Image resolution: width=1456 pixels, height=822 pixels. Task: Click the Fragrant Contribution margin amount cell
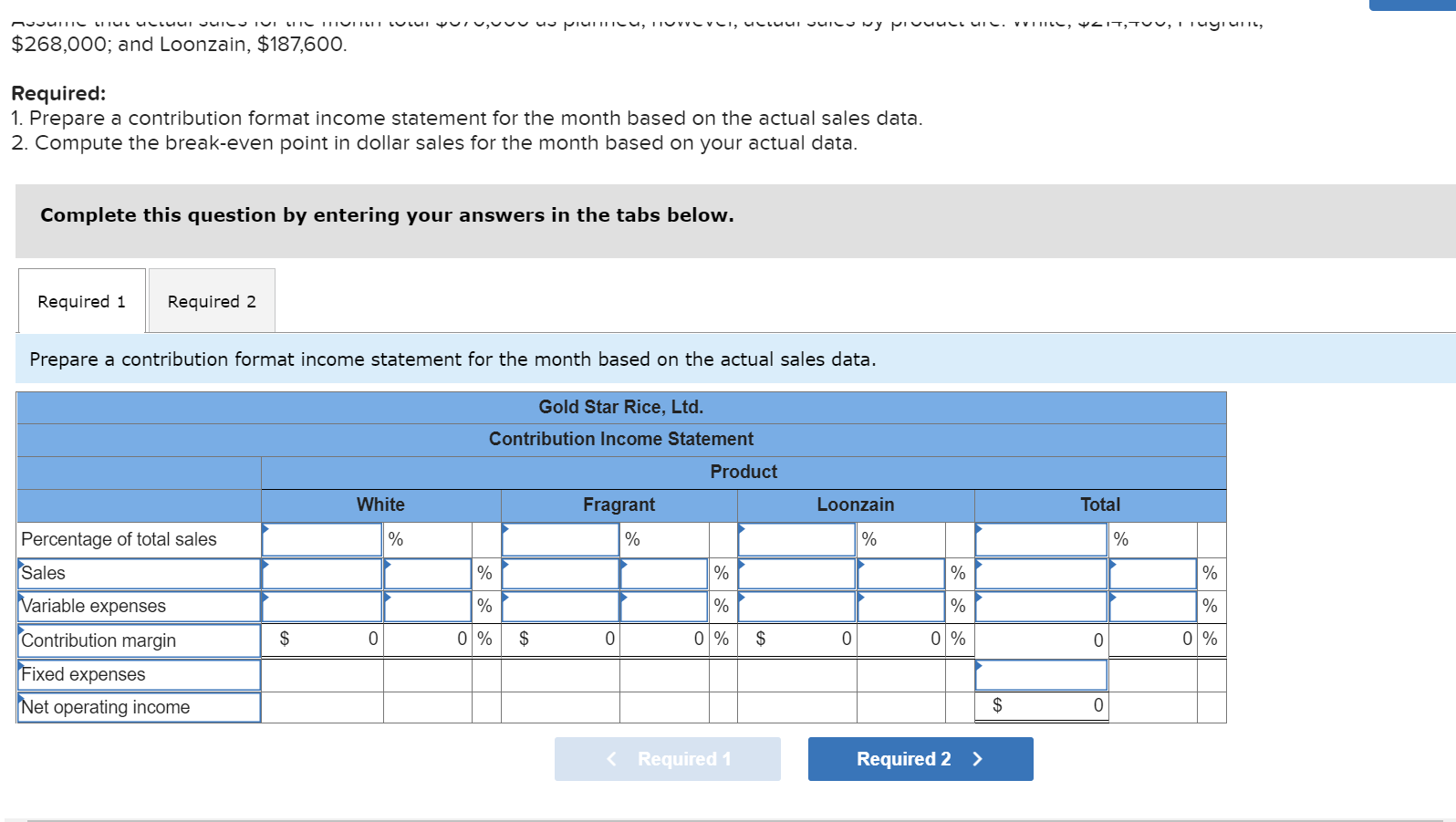pos(560,639)
